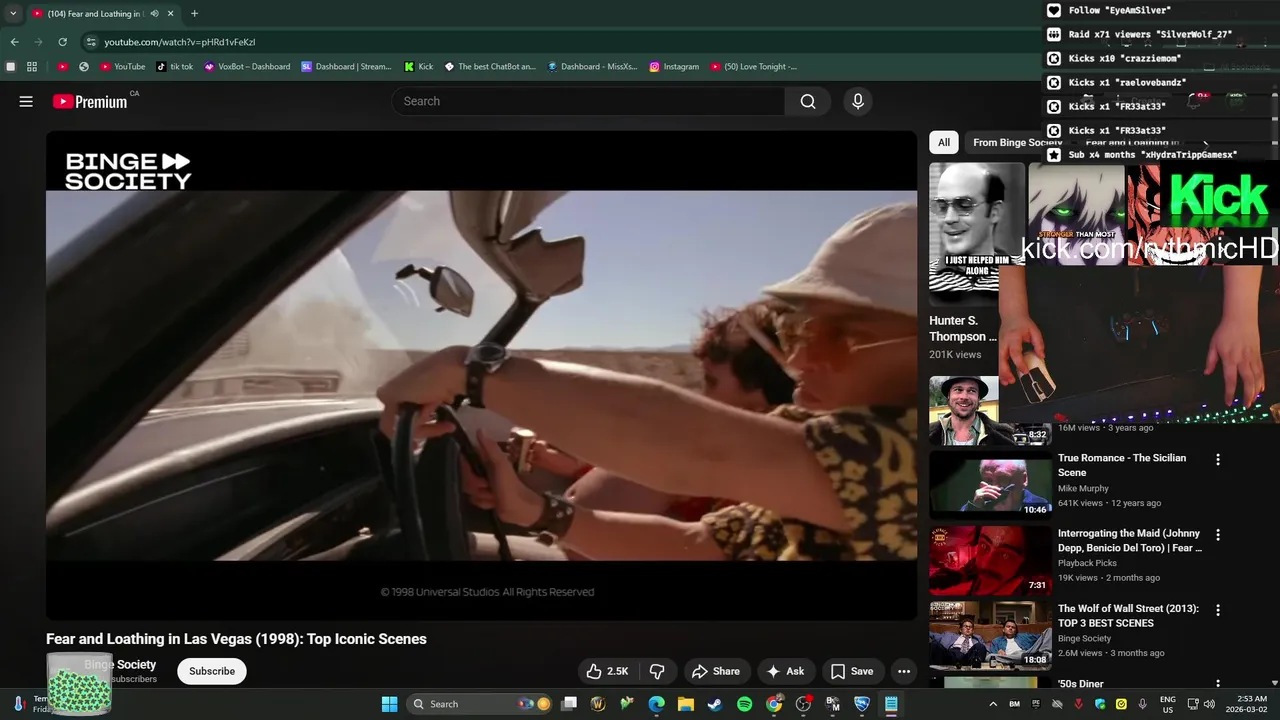Dislike the video with thumbs down
The image size is (1280, 720).
point(657,671)
